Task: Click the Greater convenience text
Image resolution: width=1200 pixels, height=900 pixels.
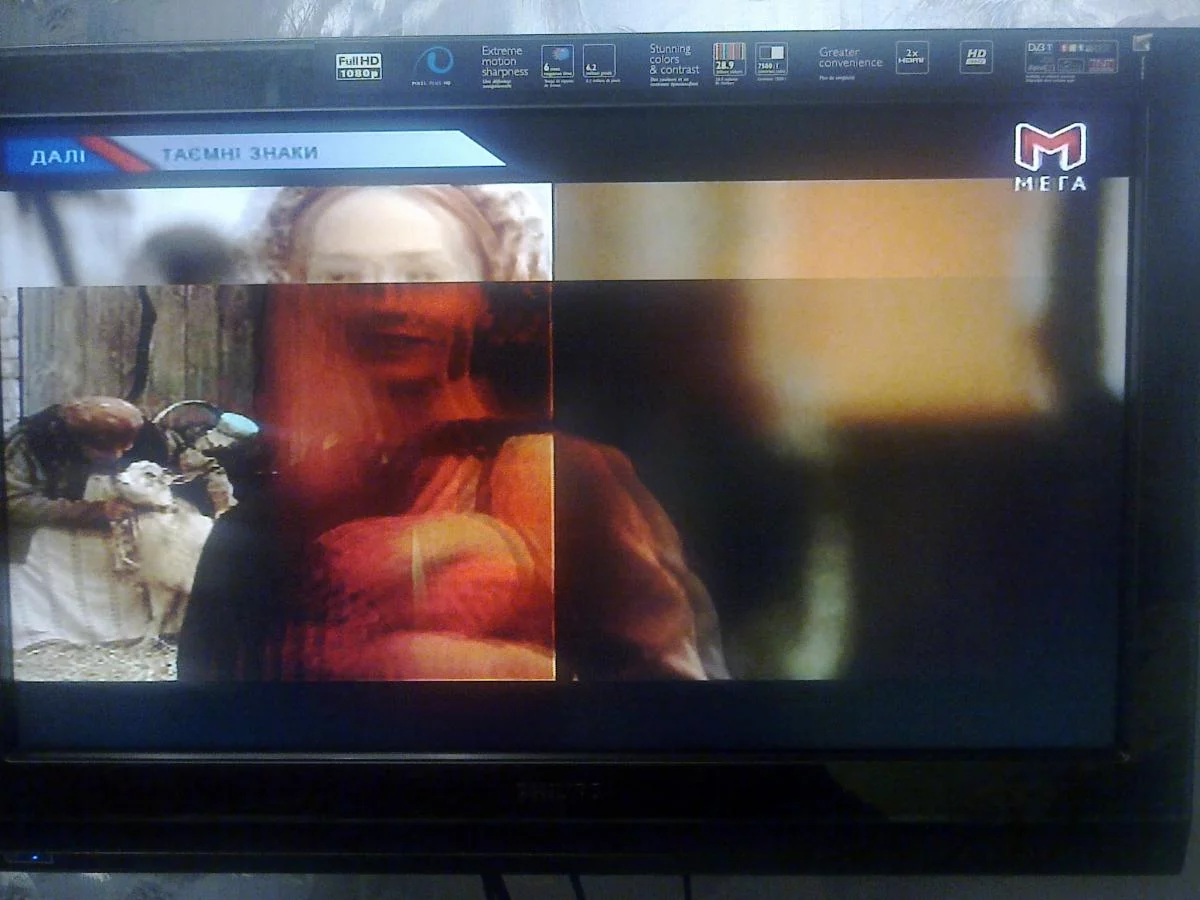Action: 851,57
